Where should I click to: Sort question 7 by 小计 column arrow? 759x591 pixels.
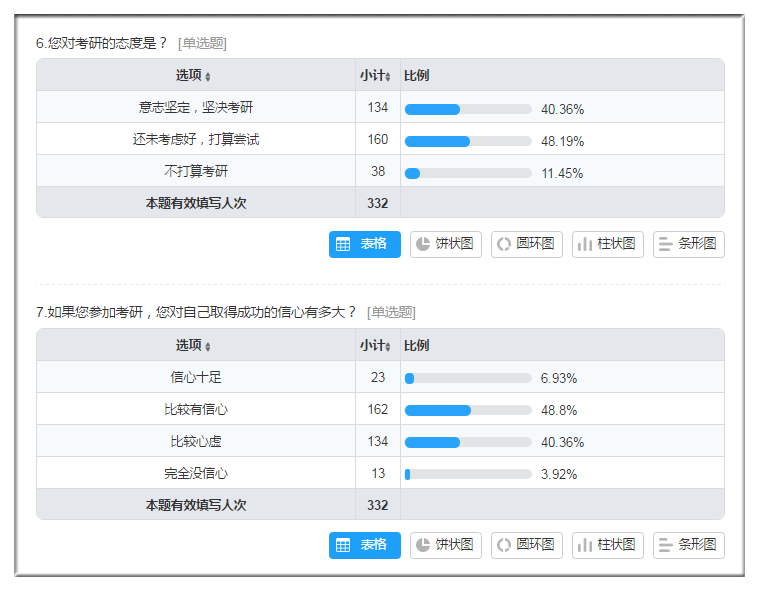click(x=388, y=346)
